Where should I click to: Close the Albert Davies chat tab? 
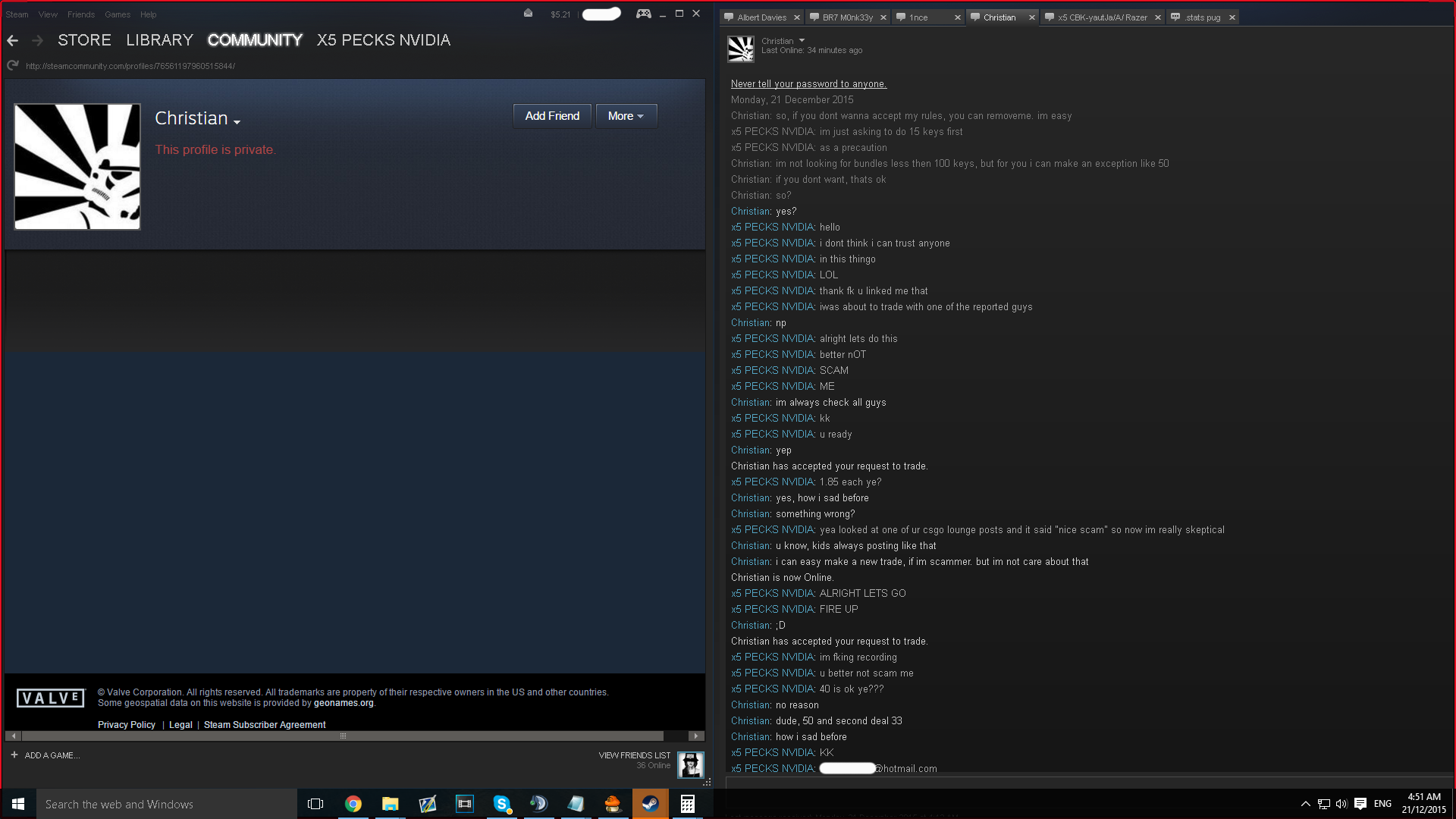click(x=796, y=17)
